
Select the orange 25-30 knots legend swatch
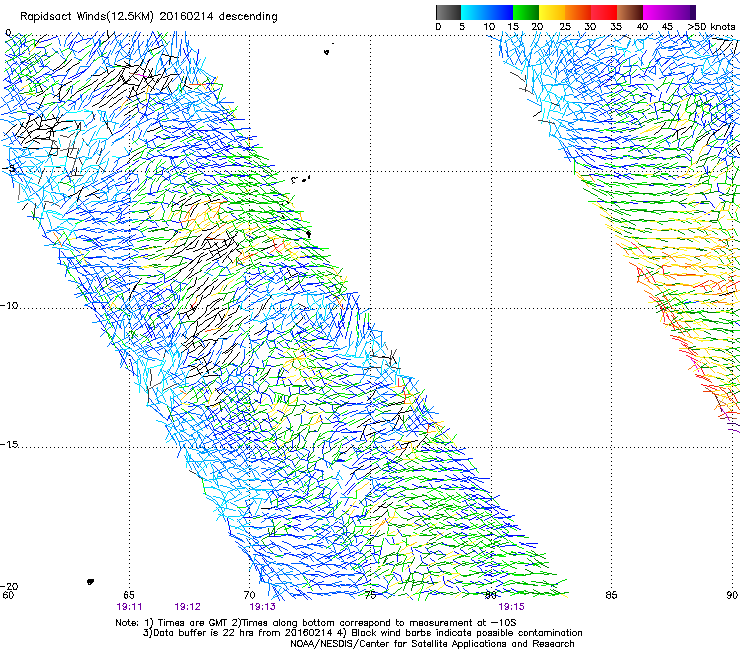click(578, 12)
